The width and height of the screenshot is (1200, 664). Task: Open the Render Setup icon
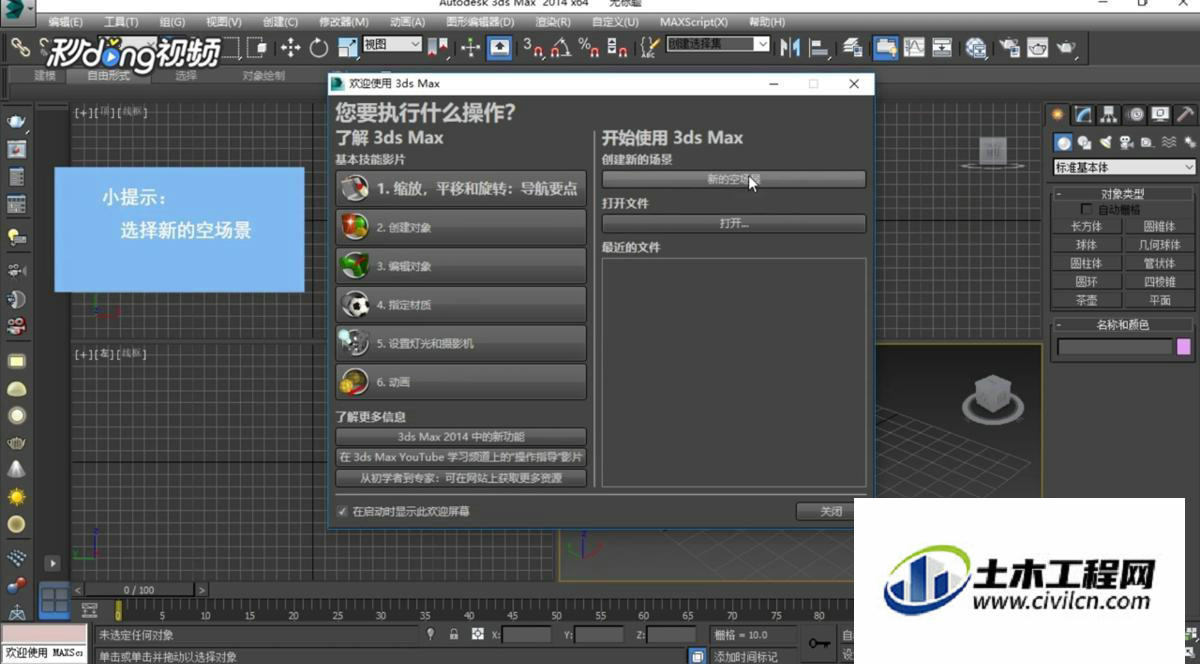(x=1010, y=47)
